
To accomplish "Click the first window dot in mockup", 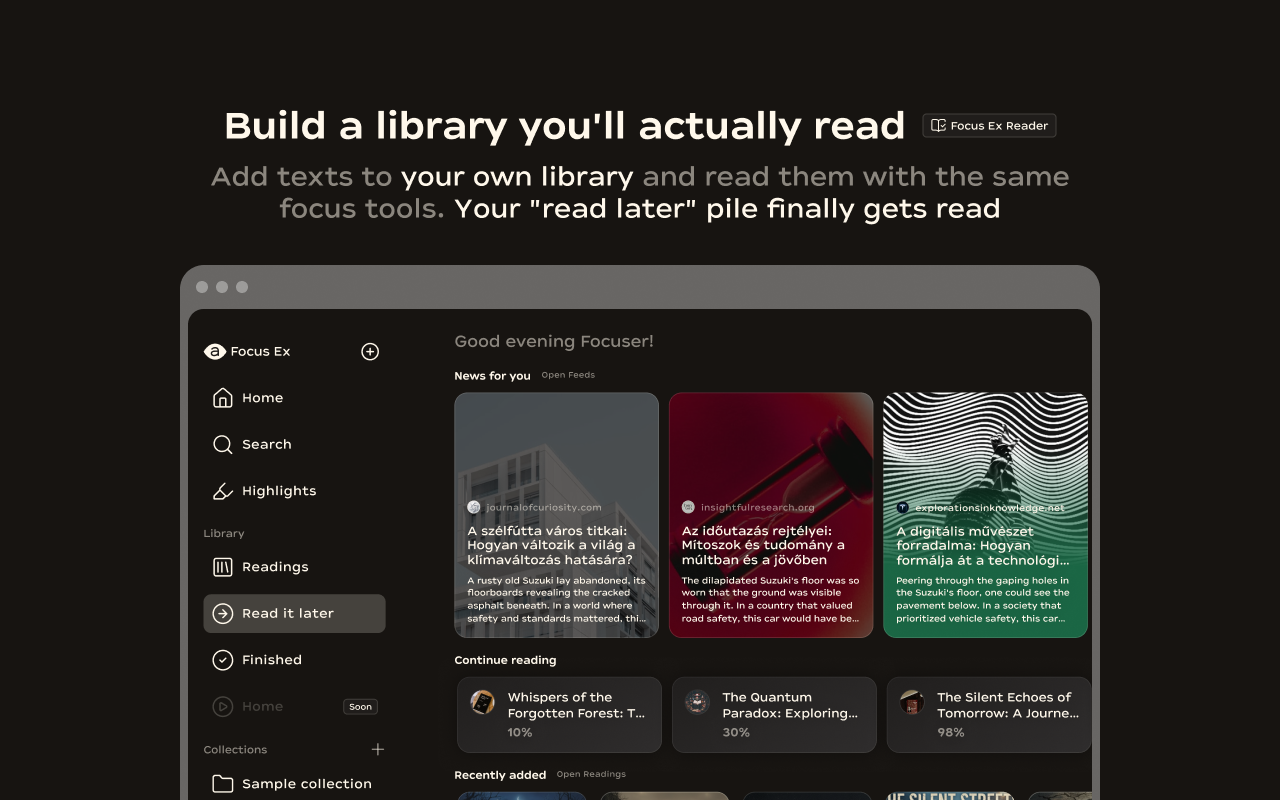I will (202, 287).
